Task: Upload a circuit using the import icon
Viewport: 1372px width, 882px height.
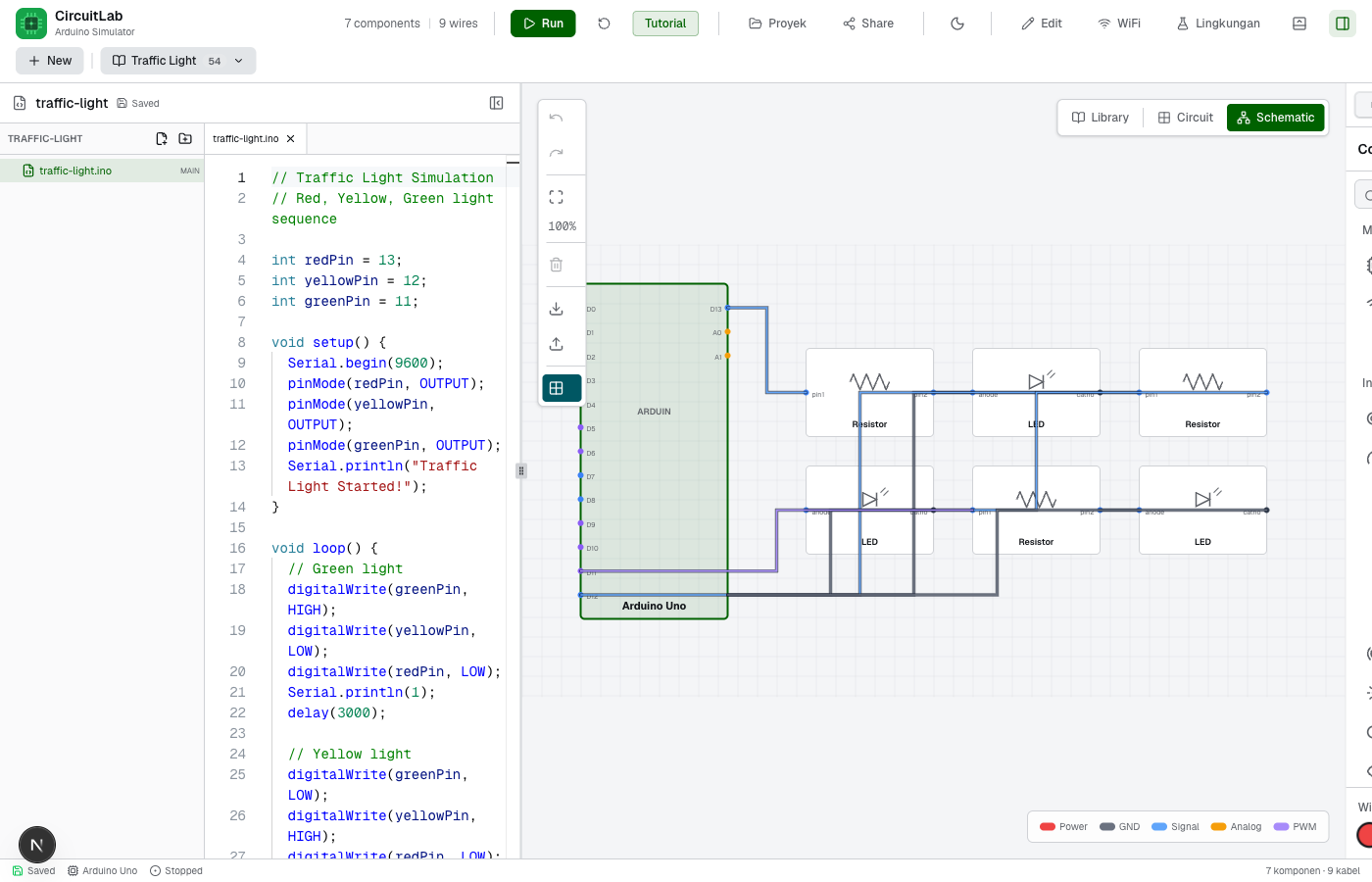Action: [x=557, y=344]
